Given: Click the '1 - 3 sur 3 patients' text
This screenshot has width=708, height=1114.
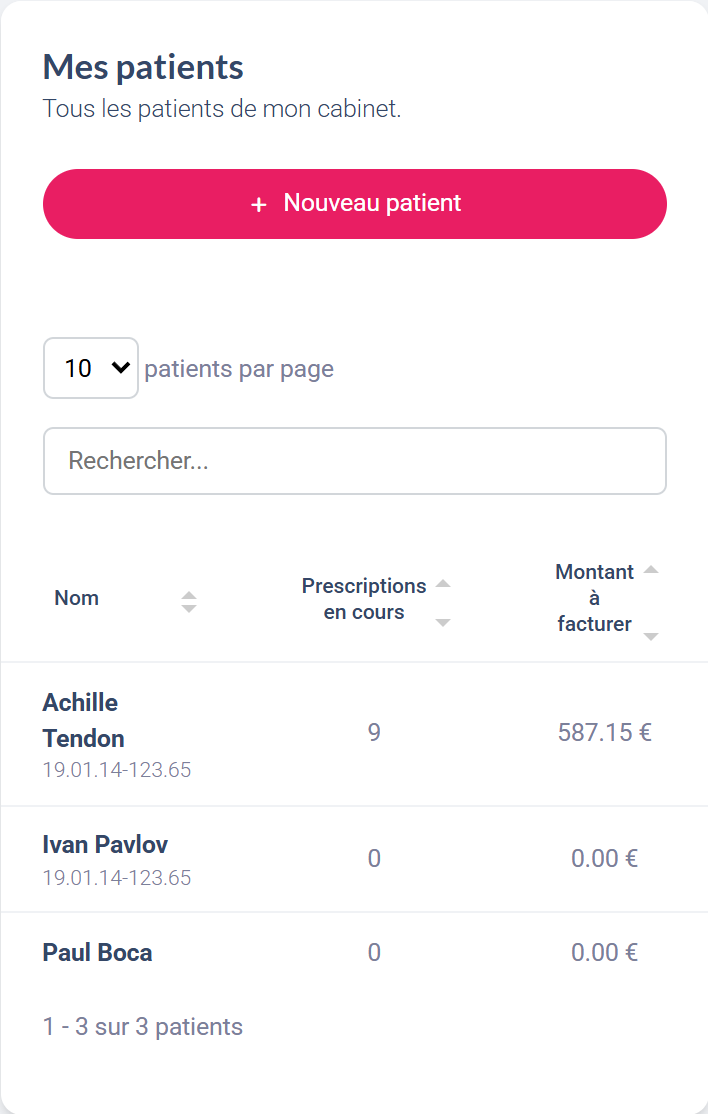Looking at the screenshot, I should pyautogui.click(x=143, y=1027).
